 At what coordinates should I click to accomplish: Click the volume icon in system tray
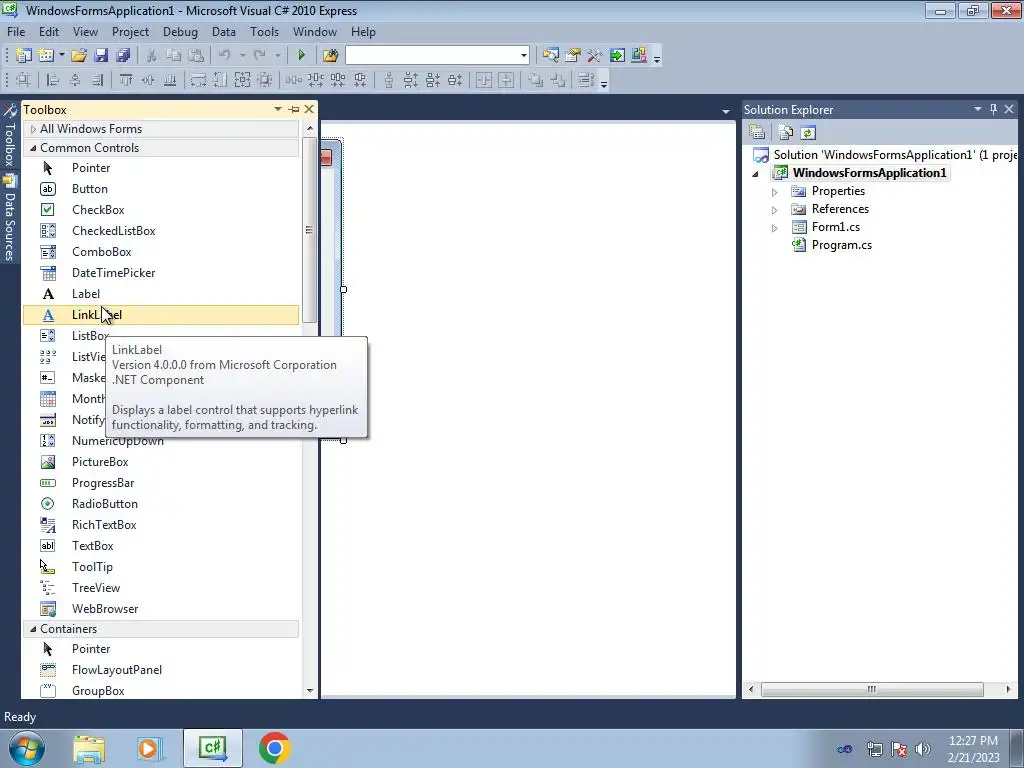tap(923, 749)
